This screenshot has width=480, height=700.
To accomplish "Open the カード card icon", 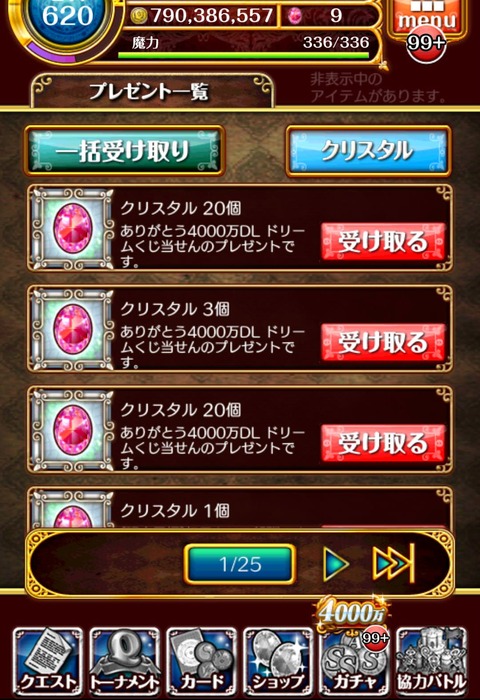I will pos(201,661).
